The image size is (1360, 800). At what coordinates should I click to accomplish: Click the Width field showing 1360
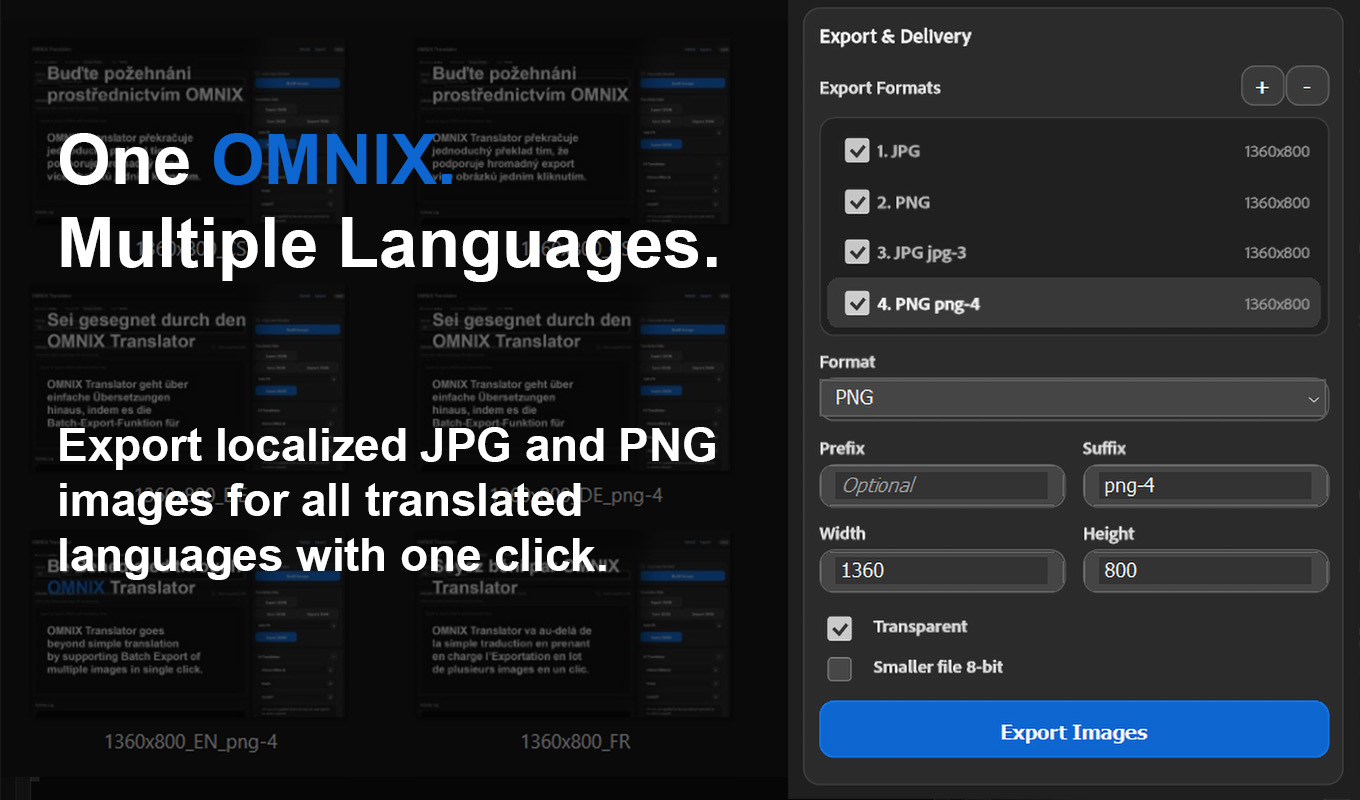point(942,571)
